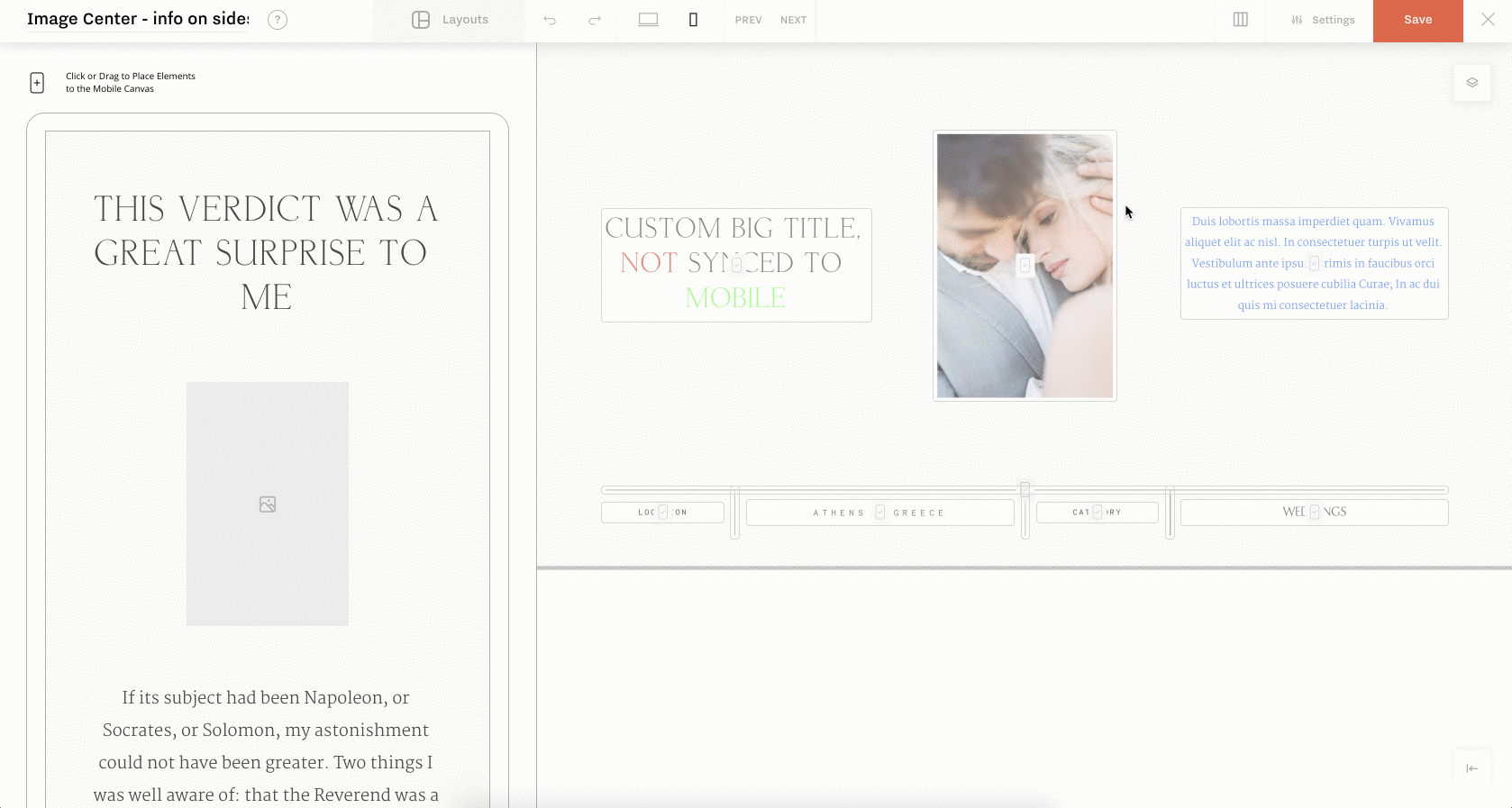
Task: Open the layers stack icon
Action: [1471, 83]
